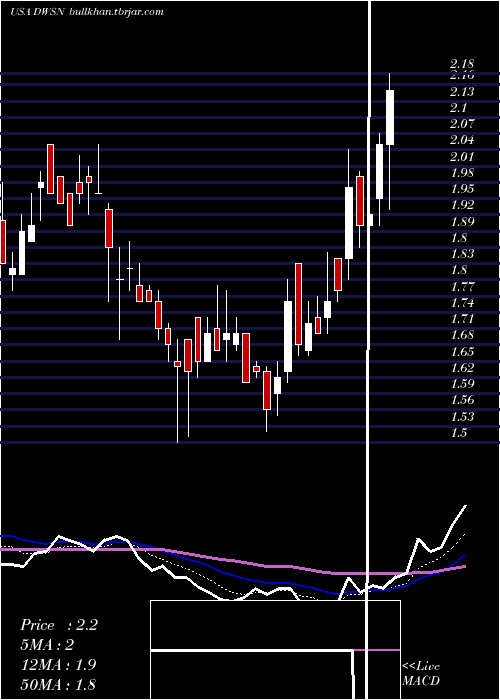Click the '12MA : 1.9' readout
500x700 pixels.
58,665
